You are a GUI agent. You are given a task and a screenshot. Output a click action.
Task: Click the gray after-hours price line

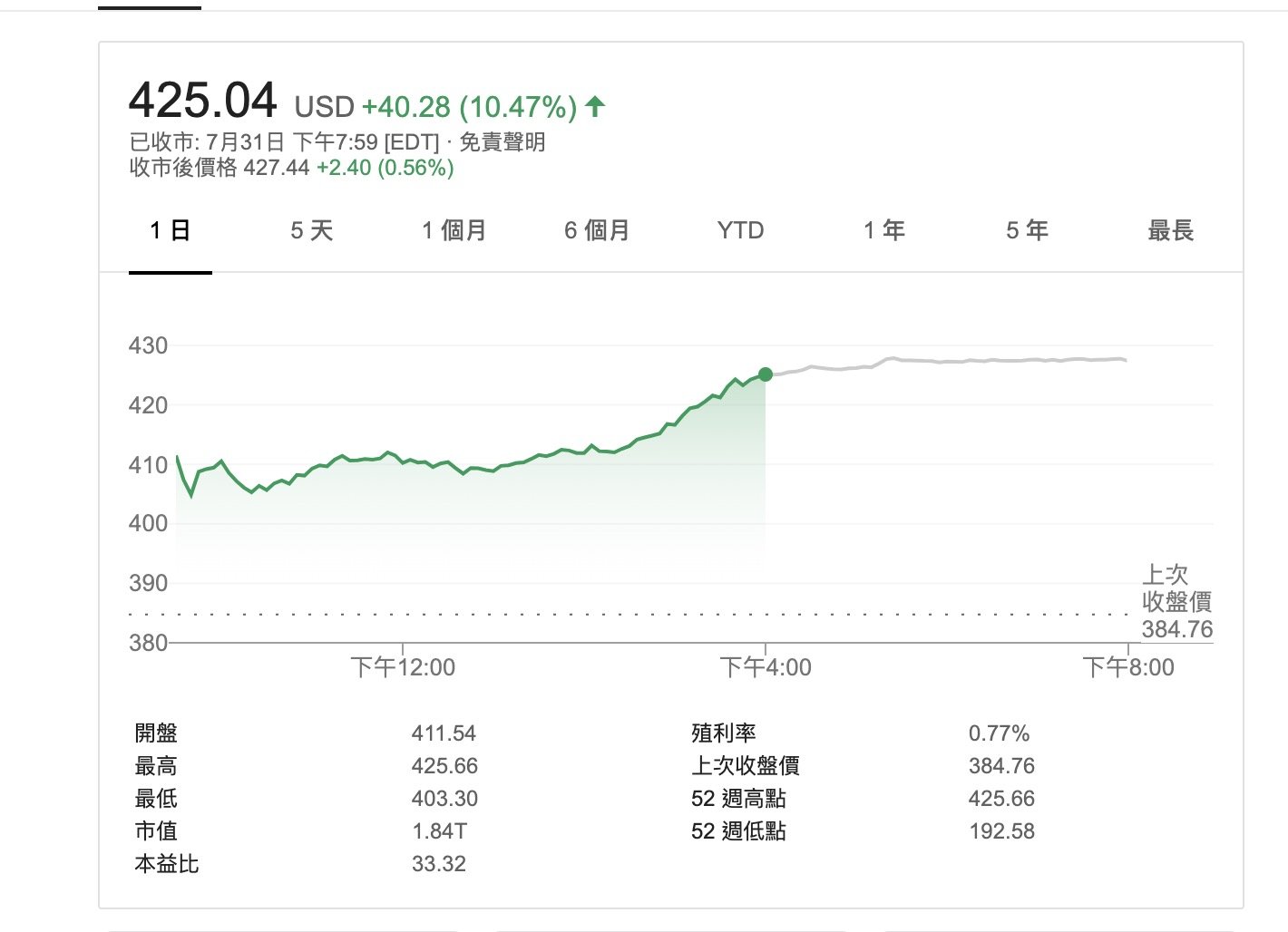tap(951, 362)
